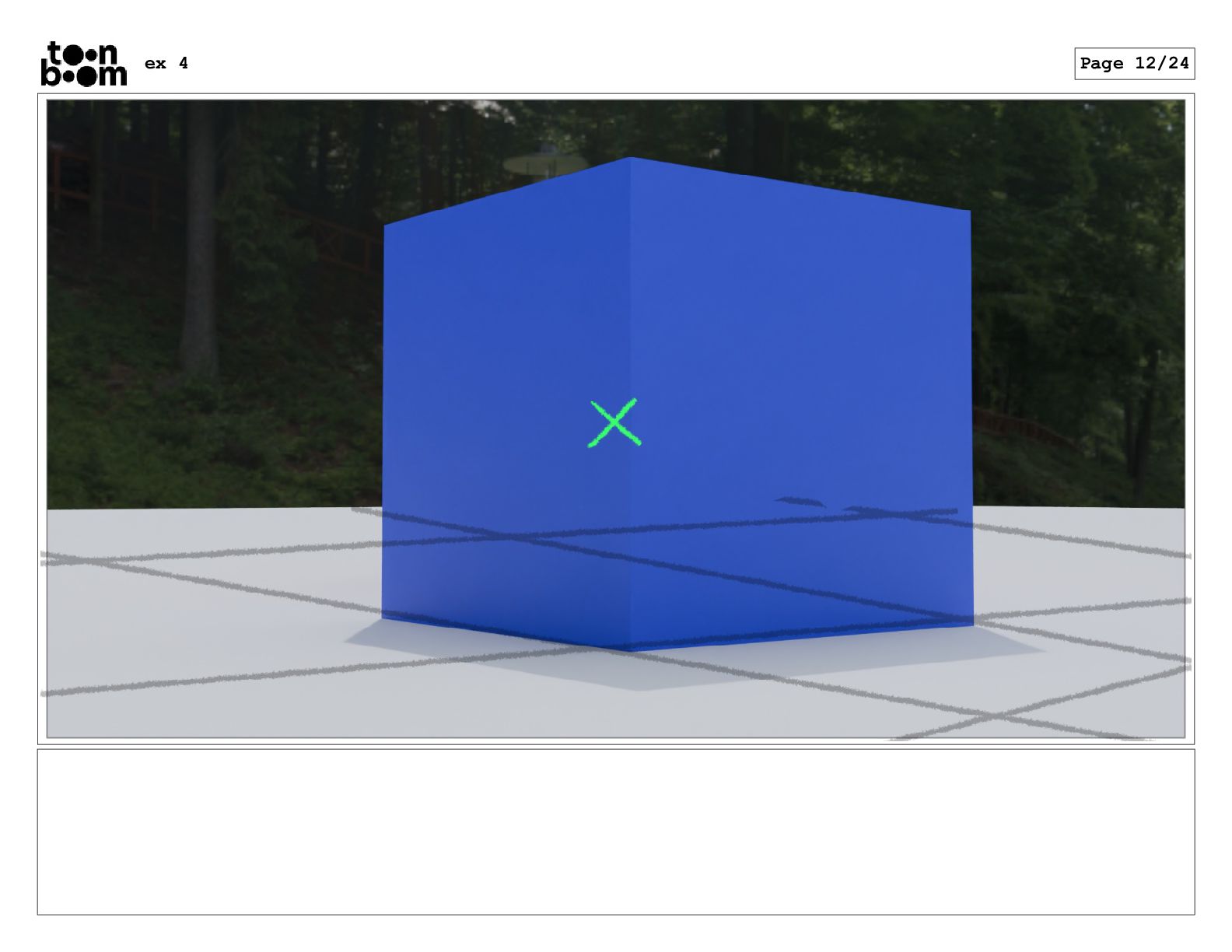Screen dimensions: 1232x952
Task: Click the storyboard panel thumbnail image
Action: [615, 418]
